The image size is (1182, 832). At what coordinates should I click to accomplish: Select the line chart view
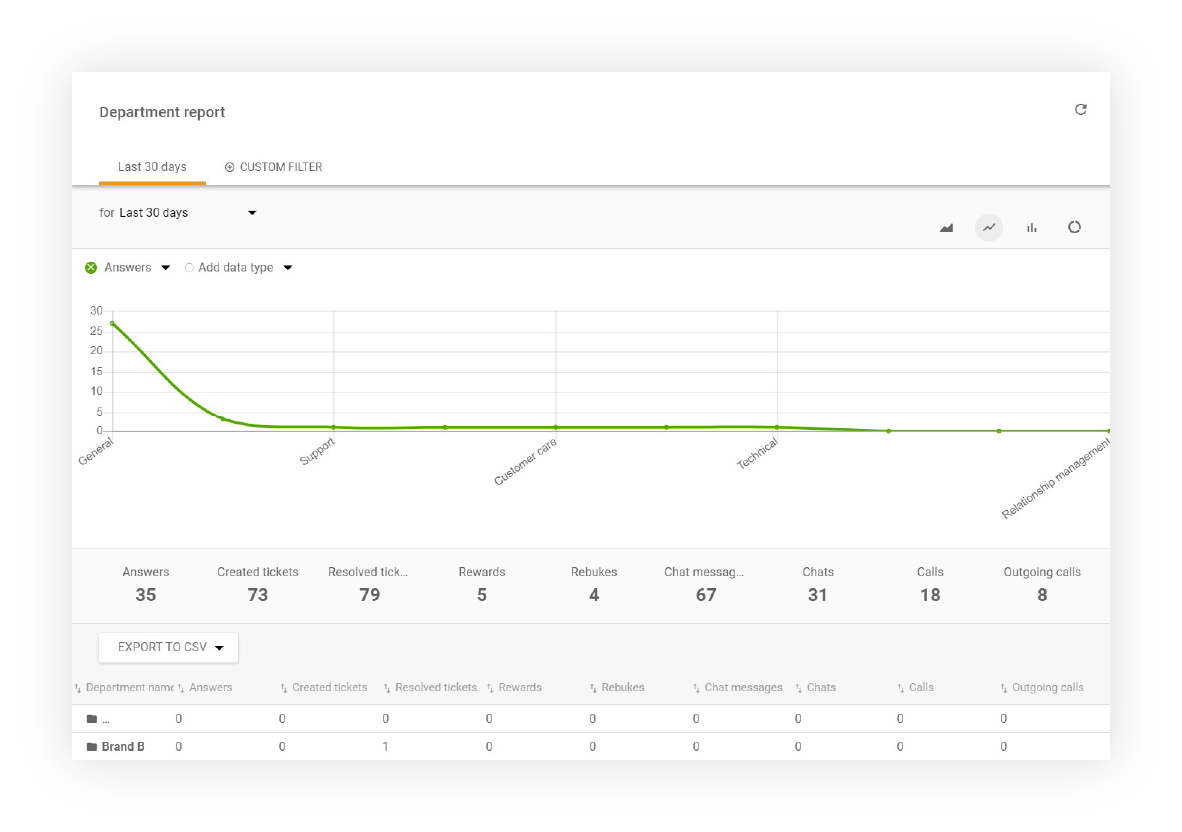pos(988,227)
